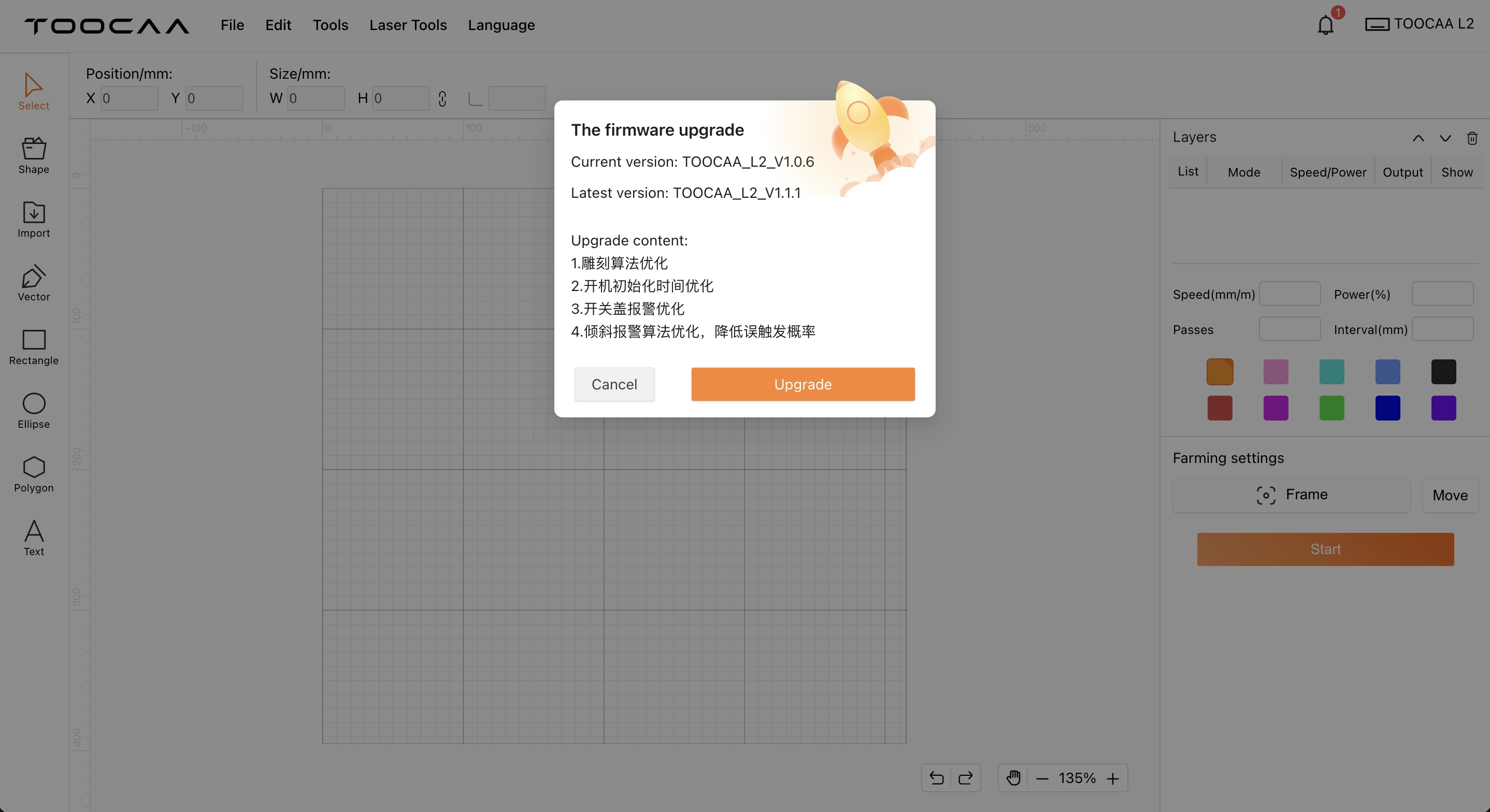
Task: Zoom out with the minus button
Action: (x=1042, y=778)
